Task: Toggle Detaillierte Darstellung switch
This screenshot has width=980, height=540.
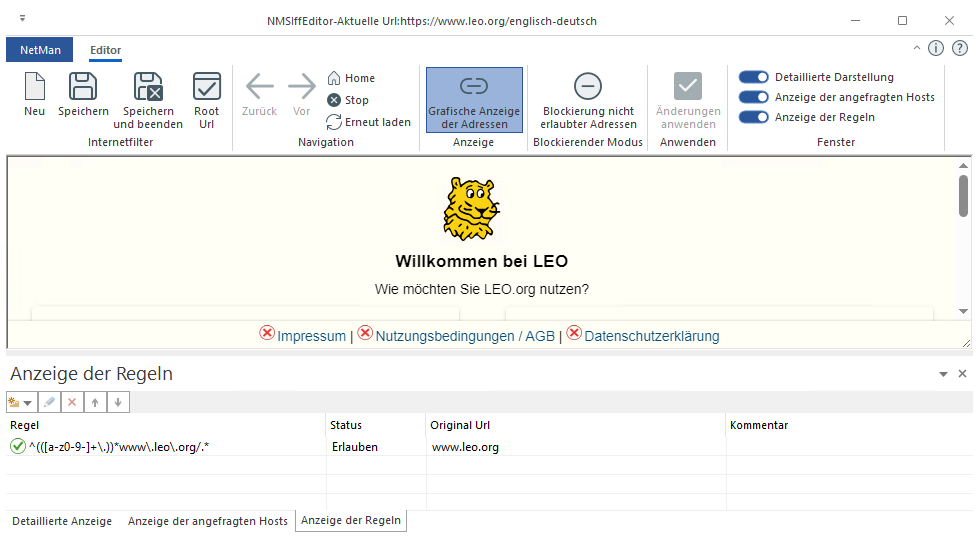Action: (x=753, y=77)
